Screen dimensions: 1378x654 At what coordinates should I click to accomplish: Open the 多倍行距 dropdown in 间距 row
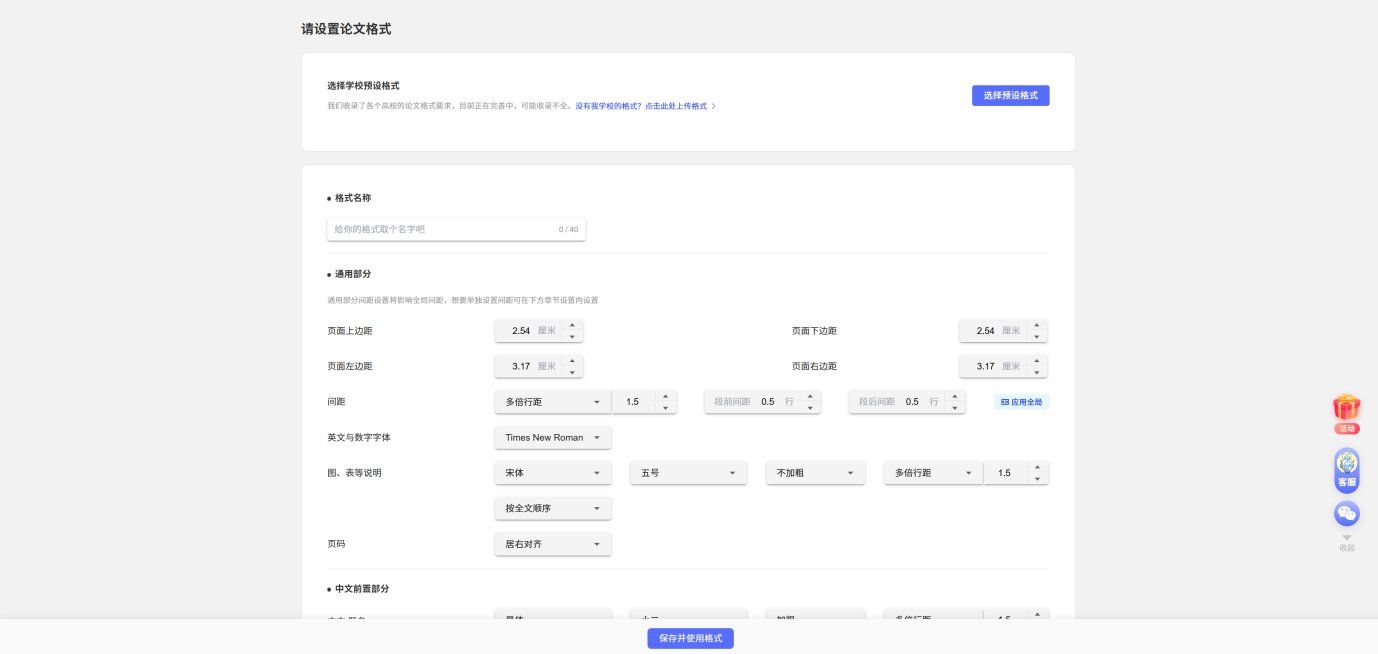click(552, 402)
